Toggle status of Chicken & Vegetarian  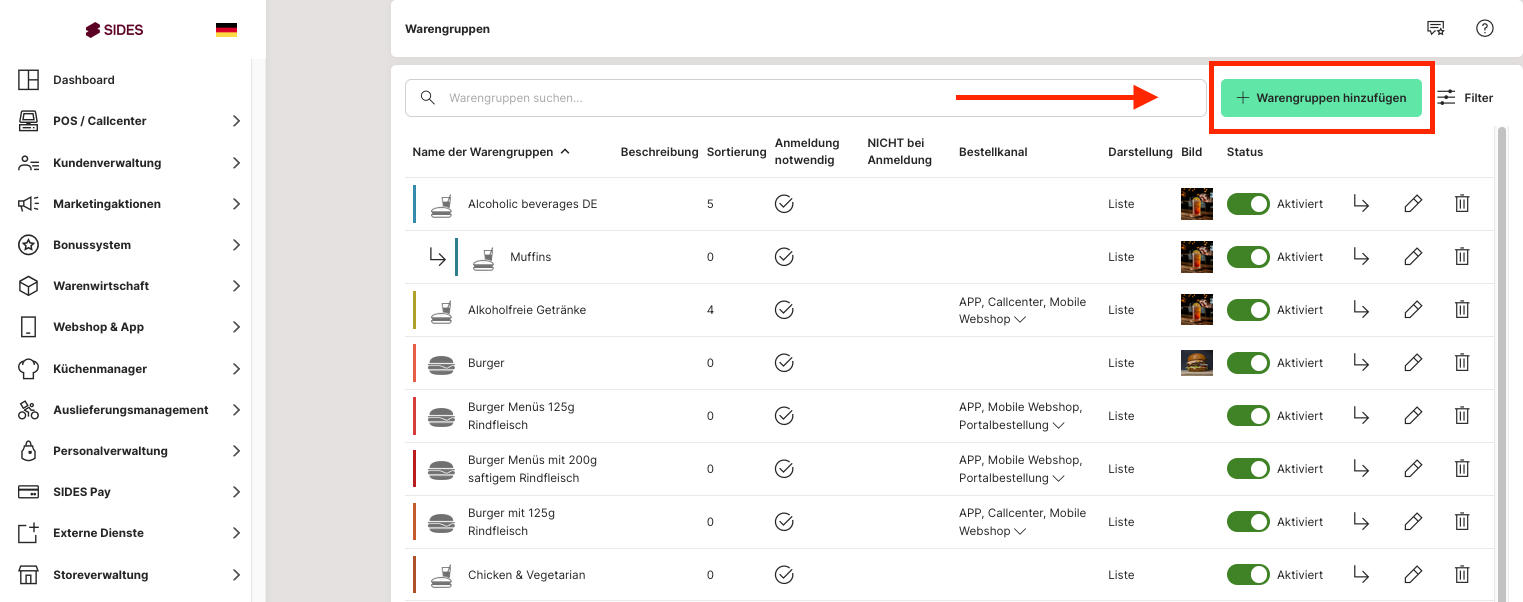(x=1248, y=574)
